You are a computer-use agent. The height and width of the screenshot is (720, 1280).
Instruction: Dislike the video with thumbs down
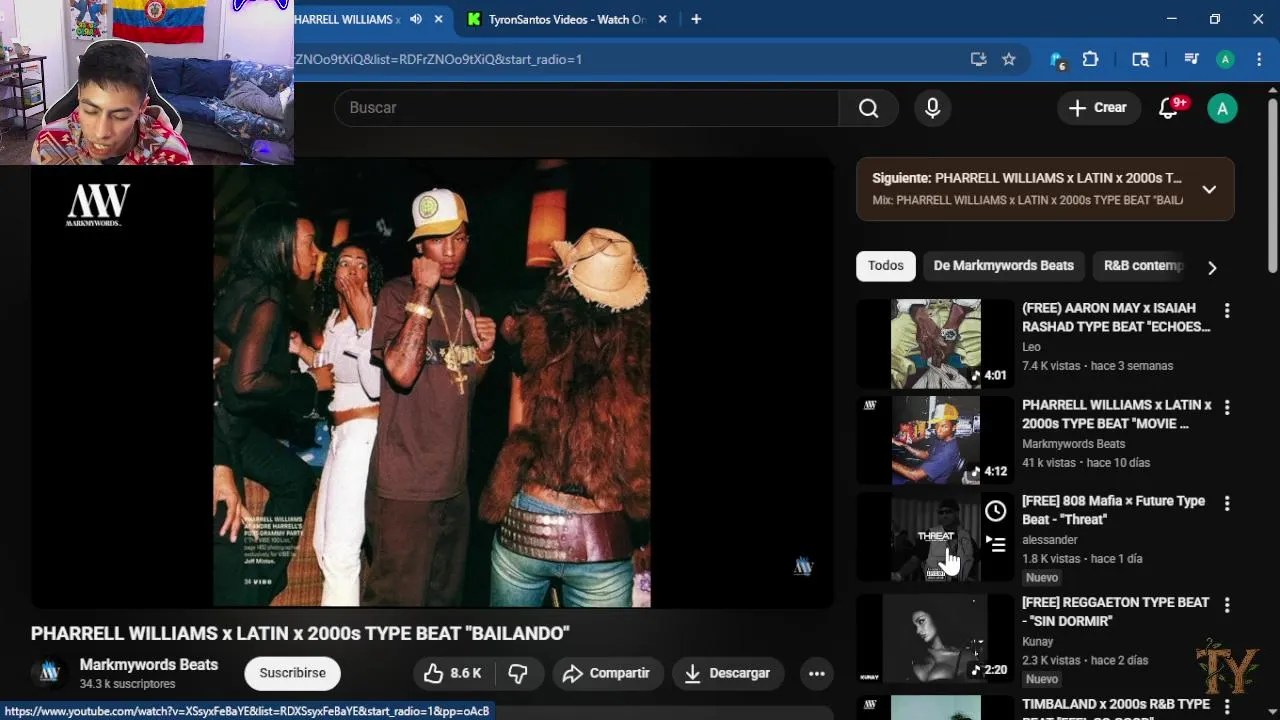point(518,673)
